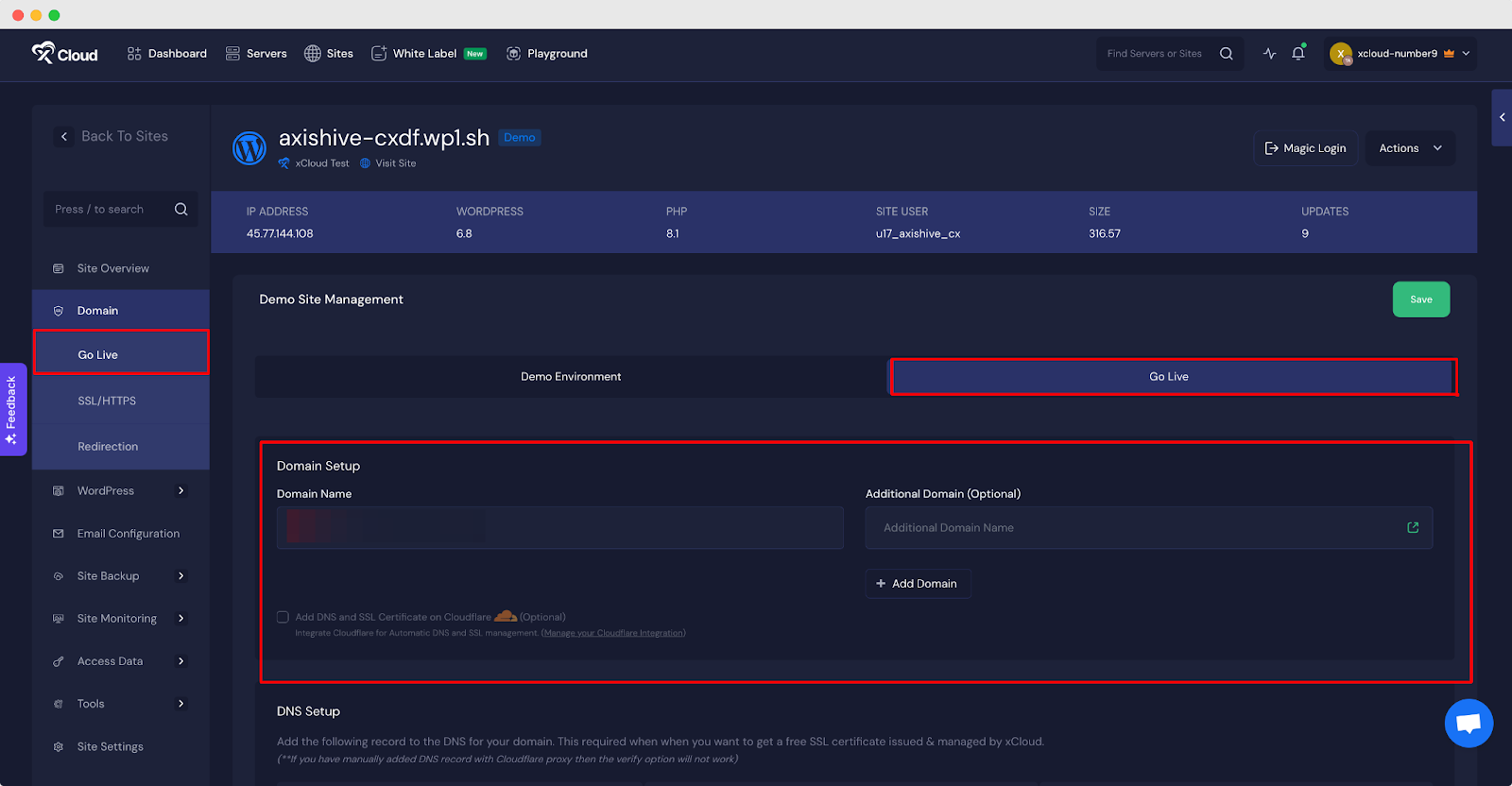This screenshot has height=786, width=1512.
Task: Click the xcloud-number9 user avatar
Action: pyautogui.click(x=1341, y=54)
